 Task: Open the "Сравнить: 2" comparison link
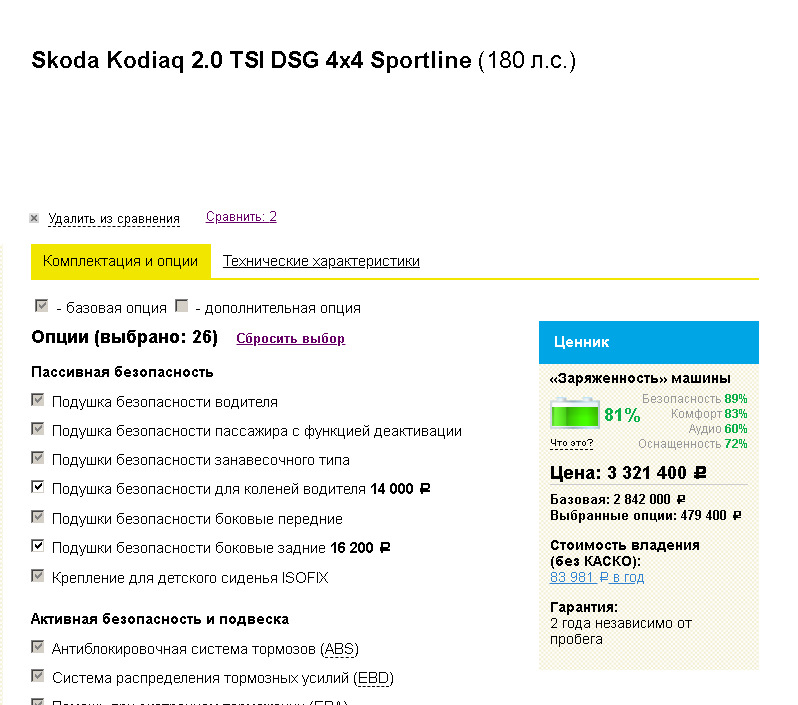(x=241, y=217)
